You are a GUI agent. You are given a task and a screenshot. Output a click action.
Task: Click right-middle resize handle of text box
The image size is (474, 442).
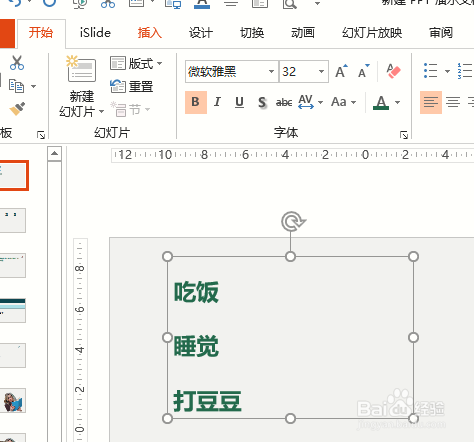pos(413,338)
